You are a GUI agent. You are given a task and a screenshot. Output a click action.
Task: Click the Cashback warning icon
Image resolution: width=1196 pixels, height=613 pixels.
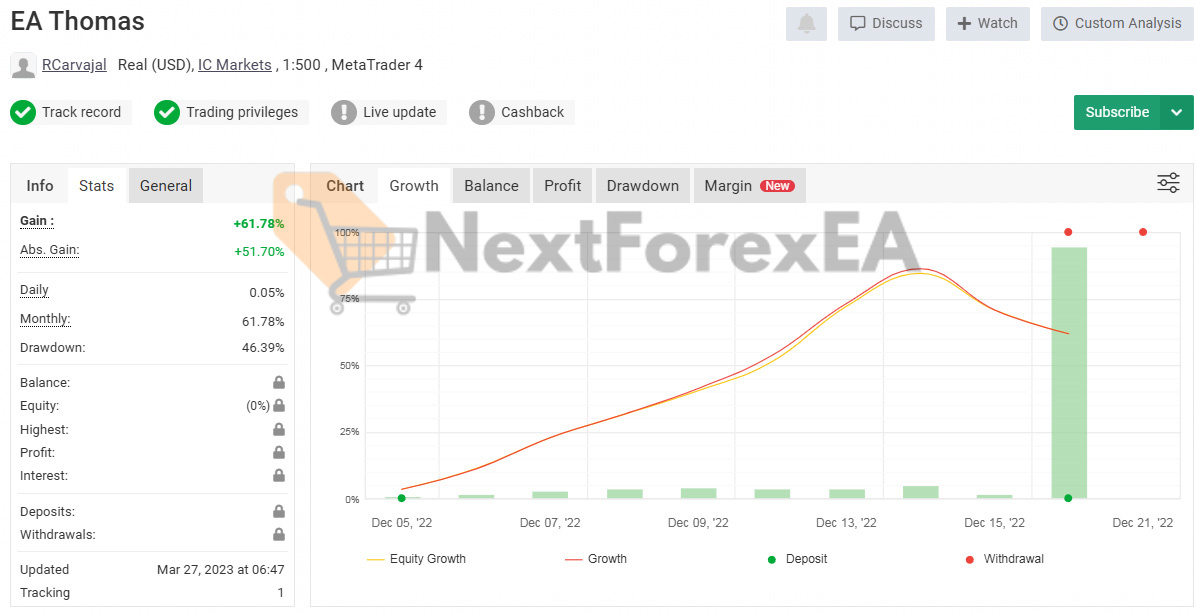point(482,112)
